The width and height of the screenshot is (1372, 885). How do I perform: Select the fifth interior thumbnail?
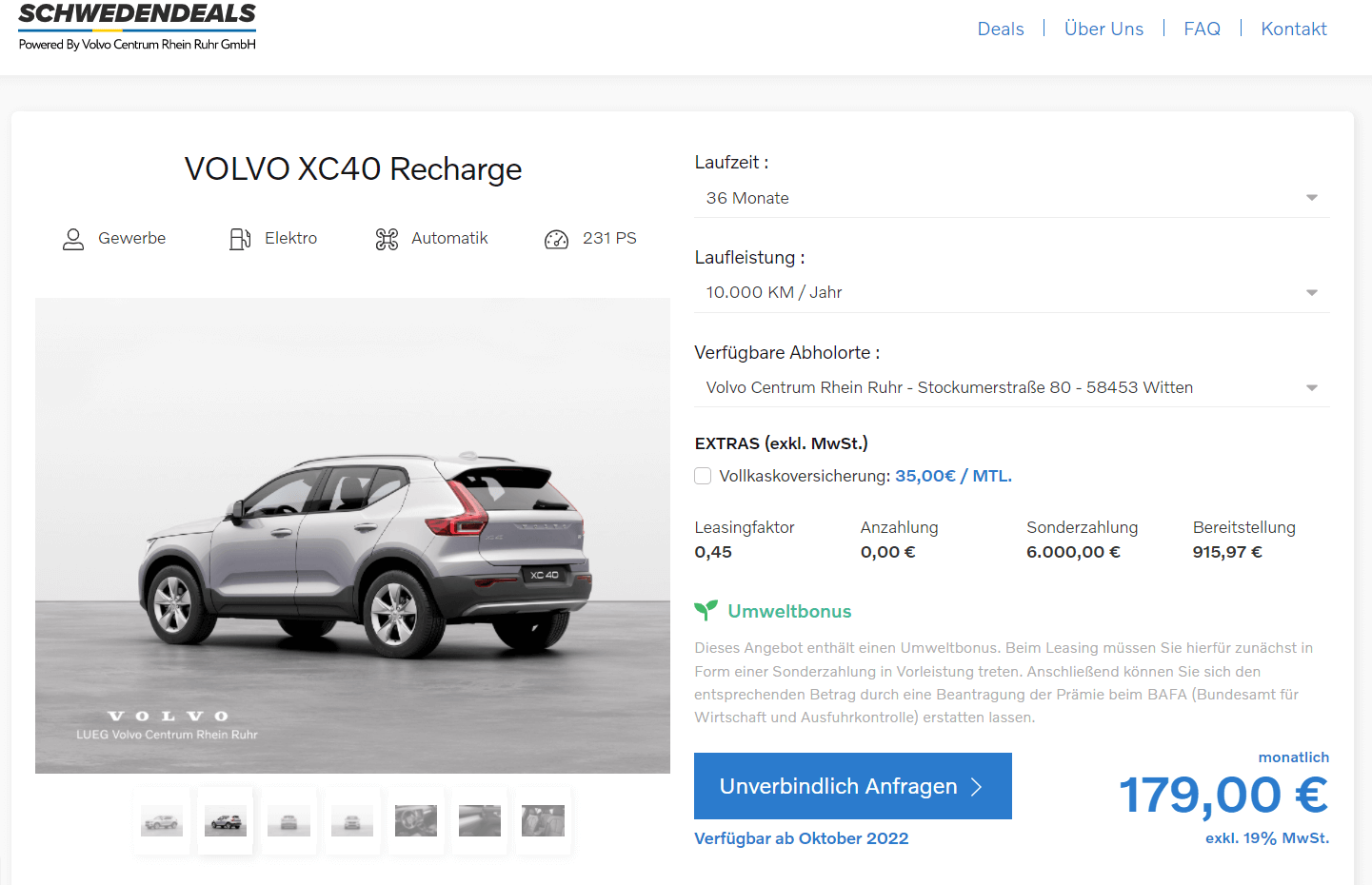pos(416,820)
